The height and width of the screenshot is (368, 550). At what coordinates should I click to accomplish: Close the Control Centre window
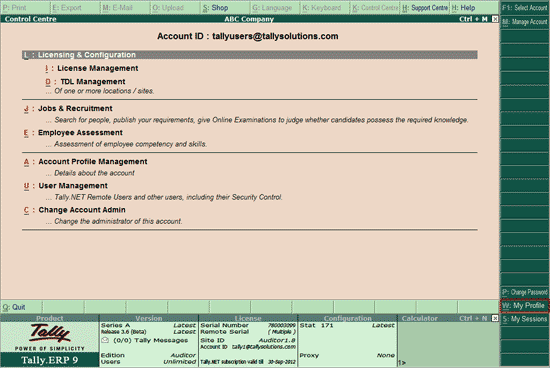pyautogui.click(x=495, y=19)
